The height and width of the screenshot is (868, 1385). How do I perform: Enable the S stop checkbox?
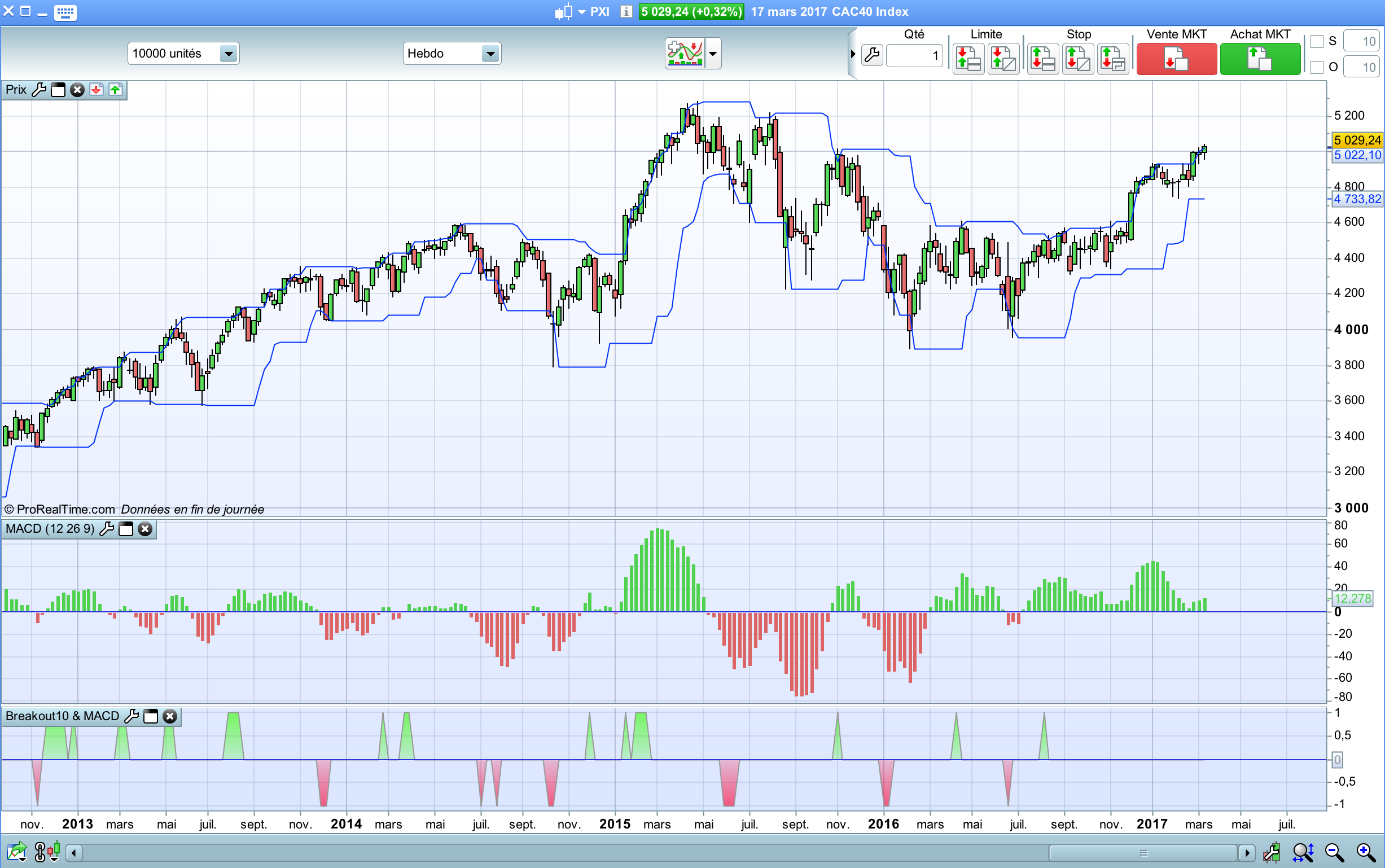point(1317,41)
